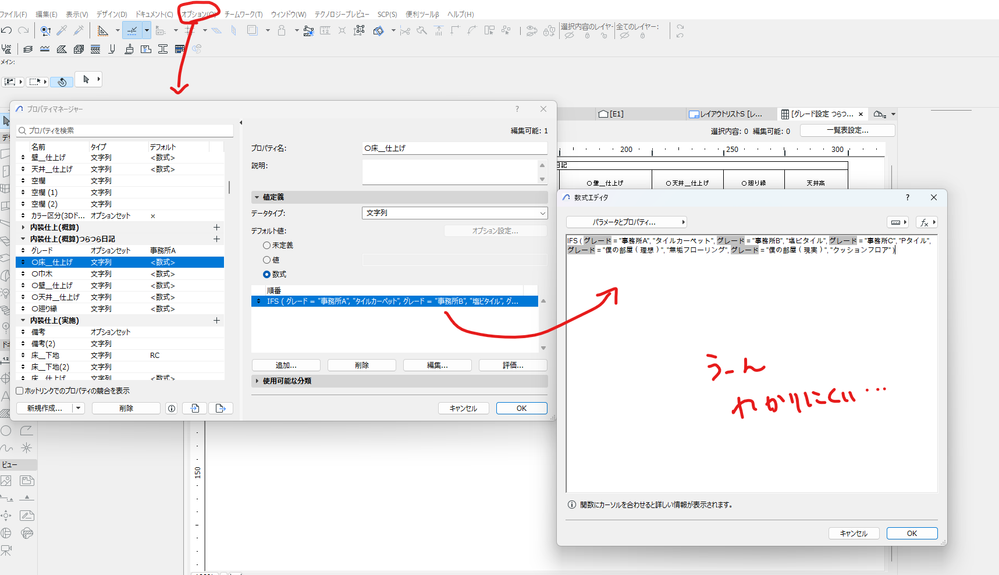This screenshot has height=575, width=999.
Task: Select the syringe inject parameters tool
Action: pos(78,30)
